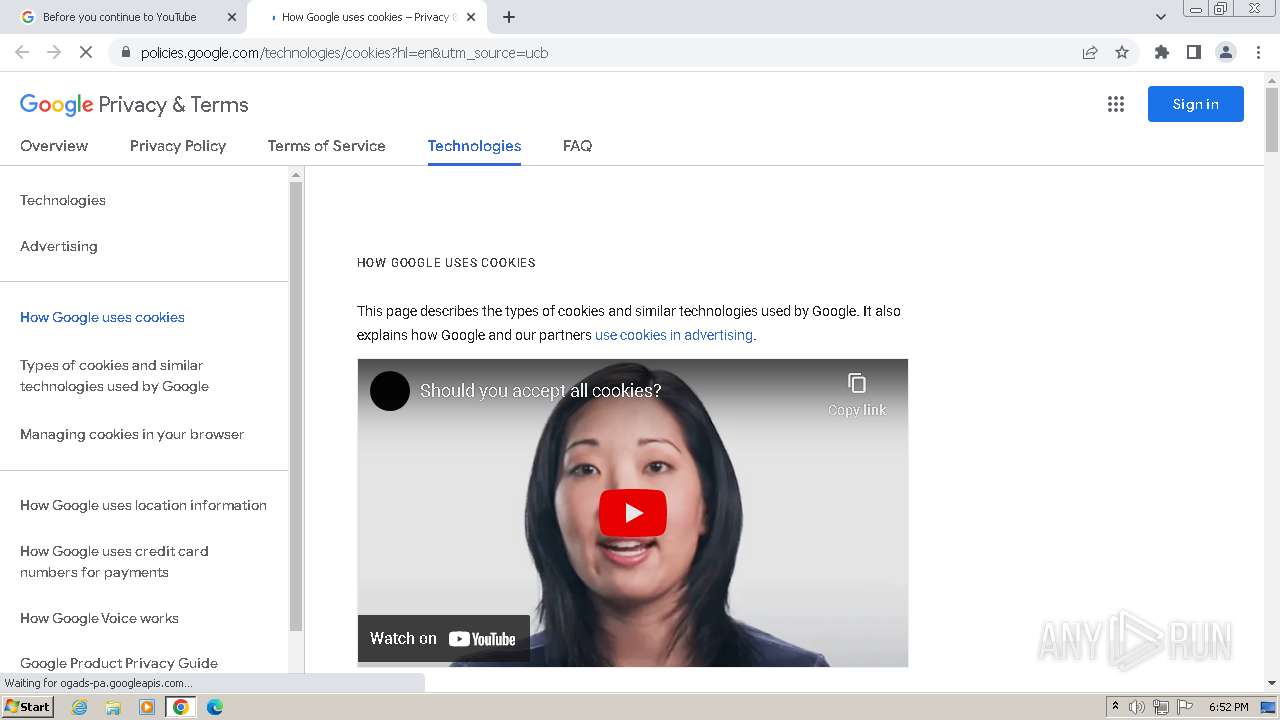
Task: Open the Terms of Service tab
Action: pos(326,146)
